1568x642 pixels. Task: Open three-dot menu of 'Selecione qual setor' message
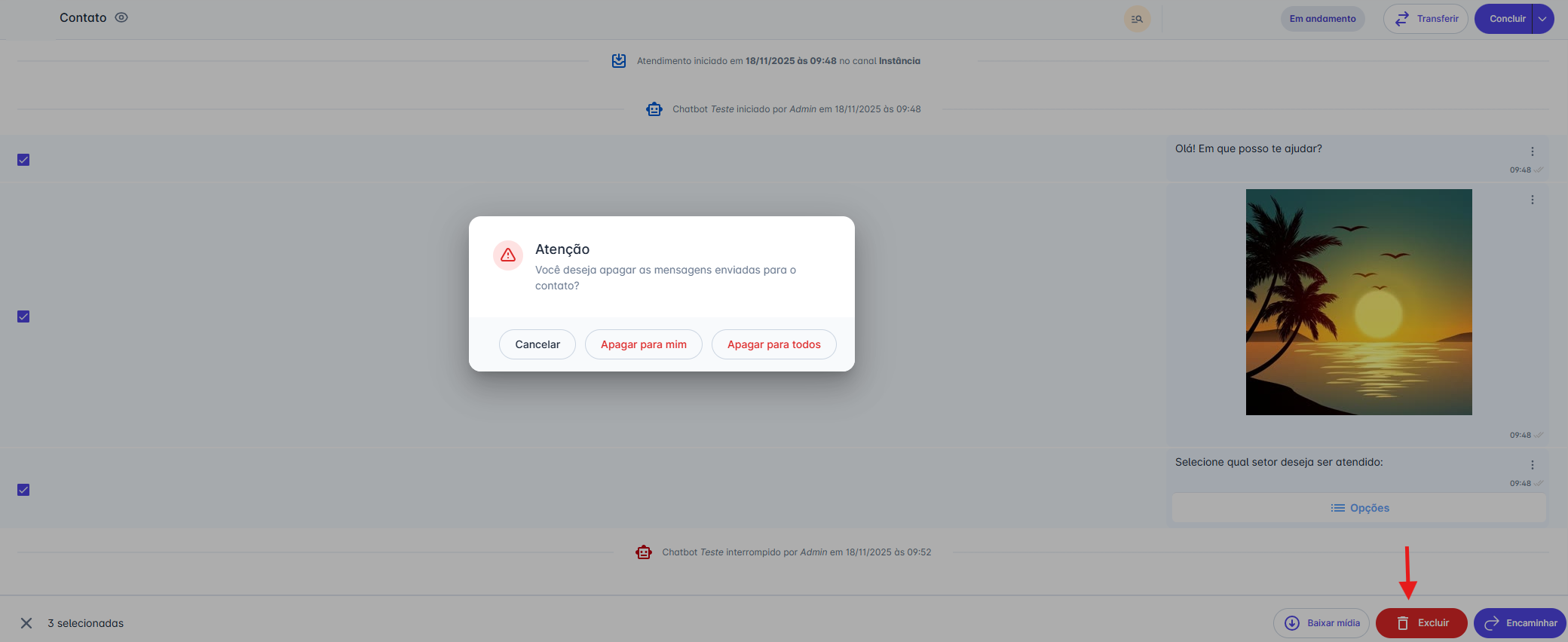(1533, 465)
